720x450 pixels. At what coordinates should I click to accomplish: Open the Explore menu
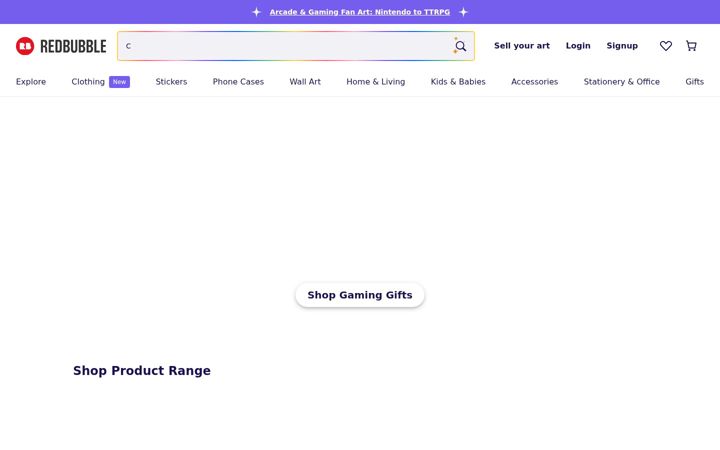pyautogui.click(x=31, y=82)
